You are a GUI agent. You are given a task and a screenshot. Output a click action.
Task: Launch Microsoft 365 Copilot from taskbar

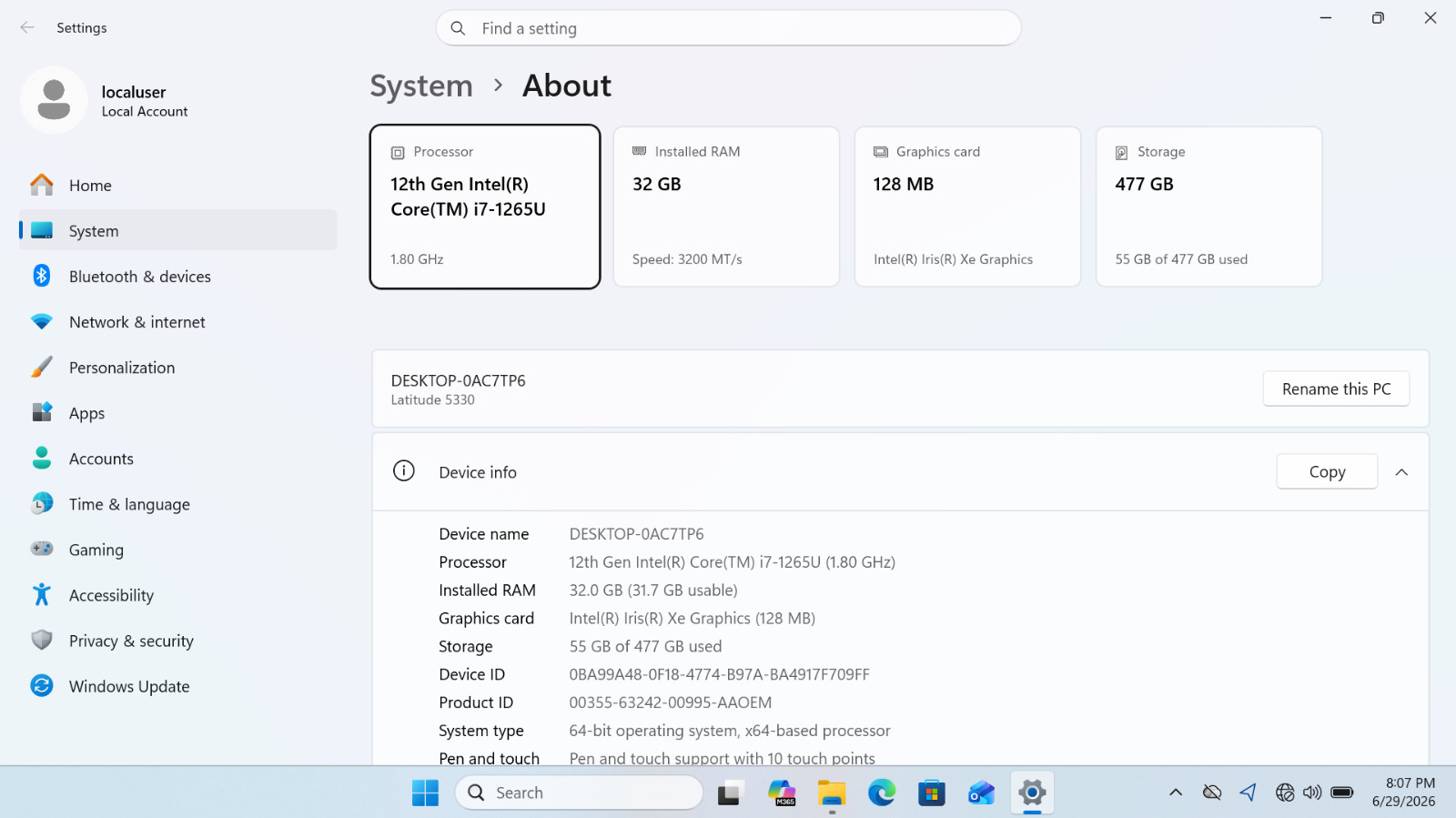[782, 793]
